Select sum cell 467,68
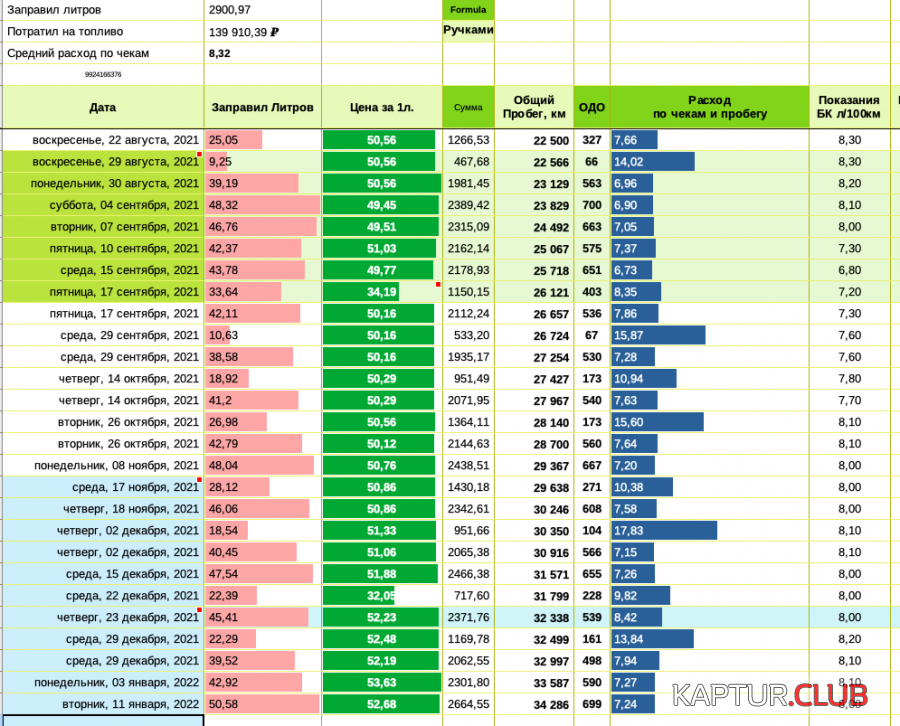This screenshot has width=900, height=726. click(468, 162)
